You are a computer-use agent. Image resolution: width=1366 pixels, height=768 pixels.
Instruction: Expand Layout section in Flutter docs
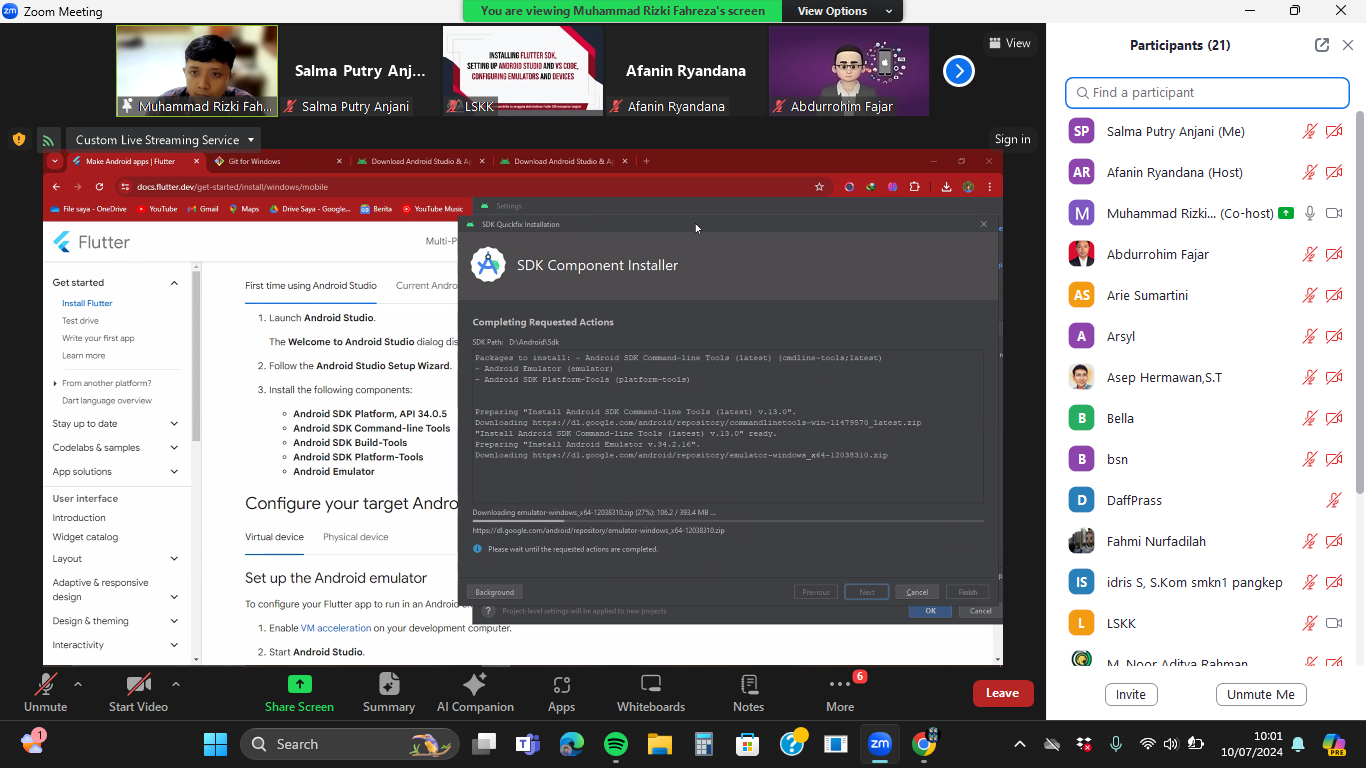[x=174, y=559]
